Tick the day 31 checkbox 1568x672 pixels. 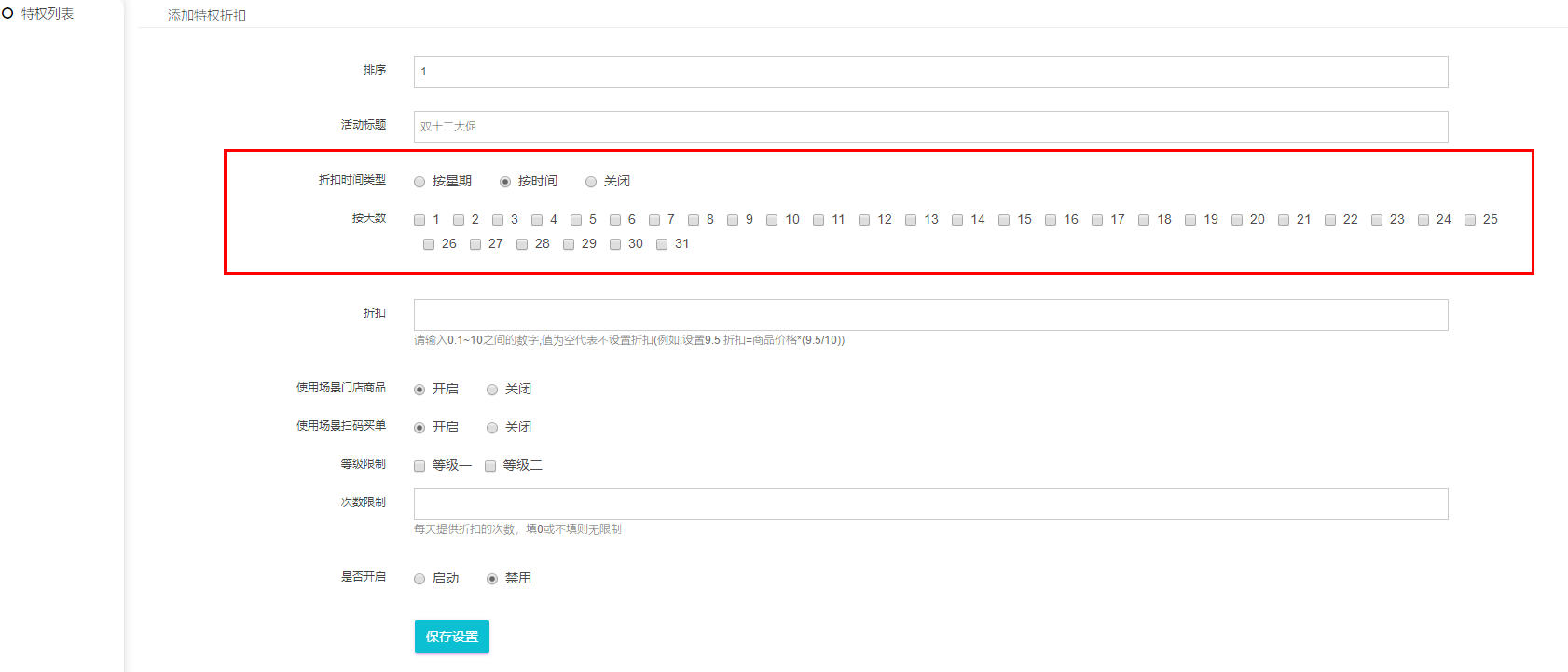[x=662, y=244]
